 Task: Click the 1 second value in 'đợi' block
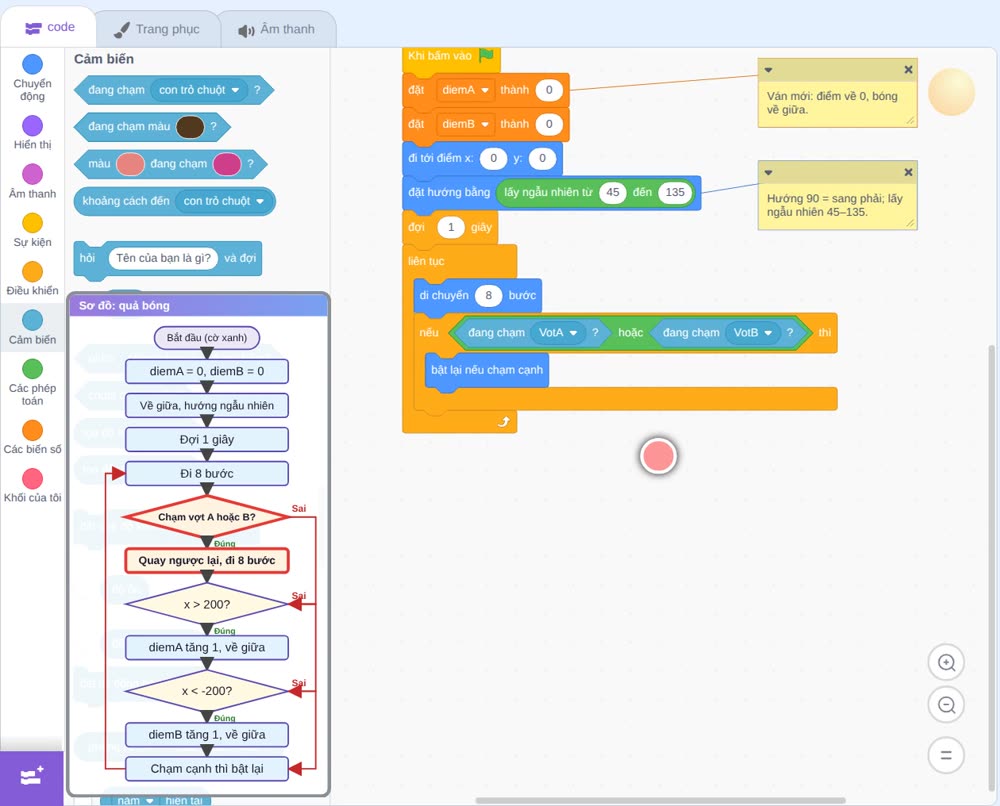point(451,228)
